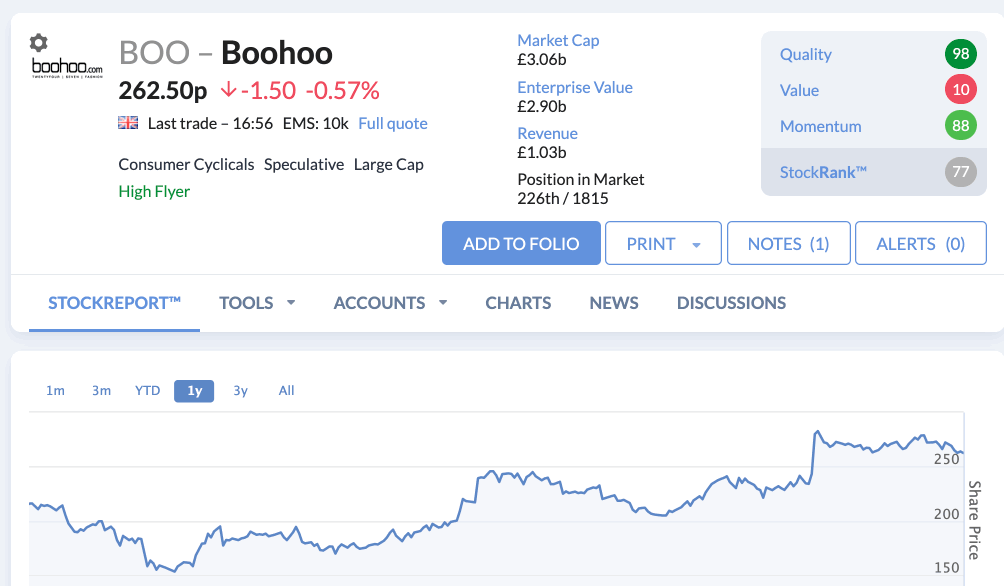Screen dimensions: 1004x586
Task: Click the BOO ticker symbol
Action: point(154,53)
